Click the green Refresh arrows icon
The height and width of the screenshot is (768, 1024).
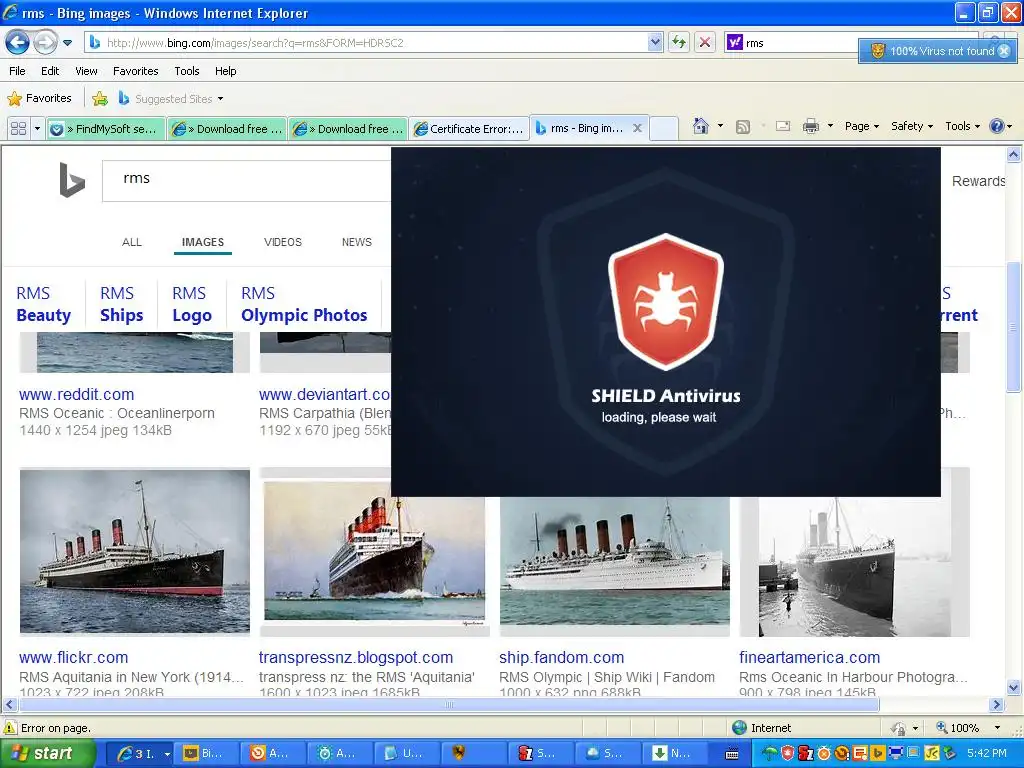(x=679, y=42)
